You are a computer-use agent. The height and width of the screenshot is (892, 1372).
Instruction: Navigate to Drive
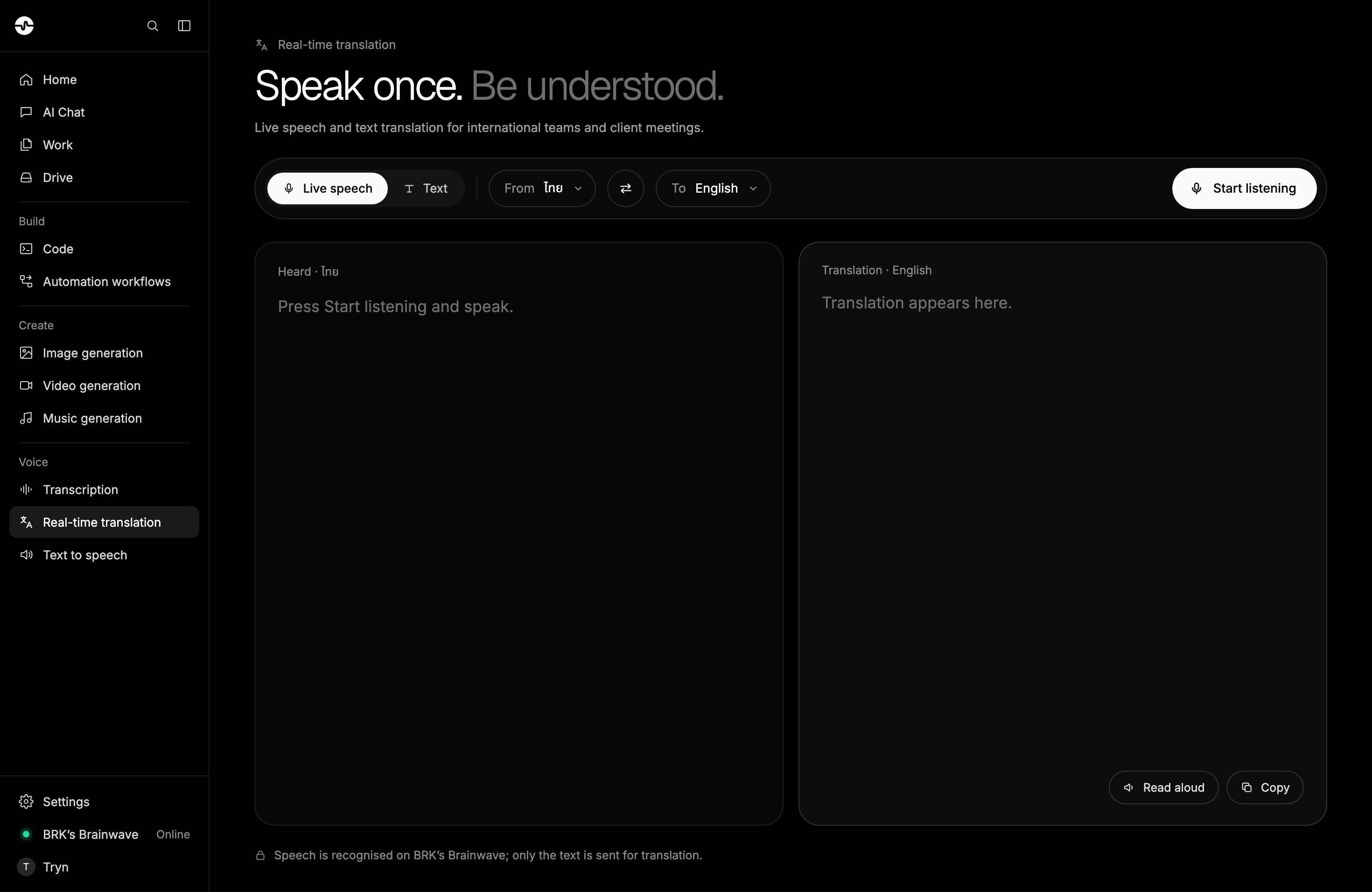coord(105,177)
